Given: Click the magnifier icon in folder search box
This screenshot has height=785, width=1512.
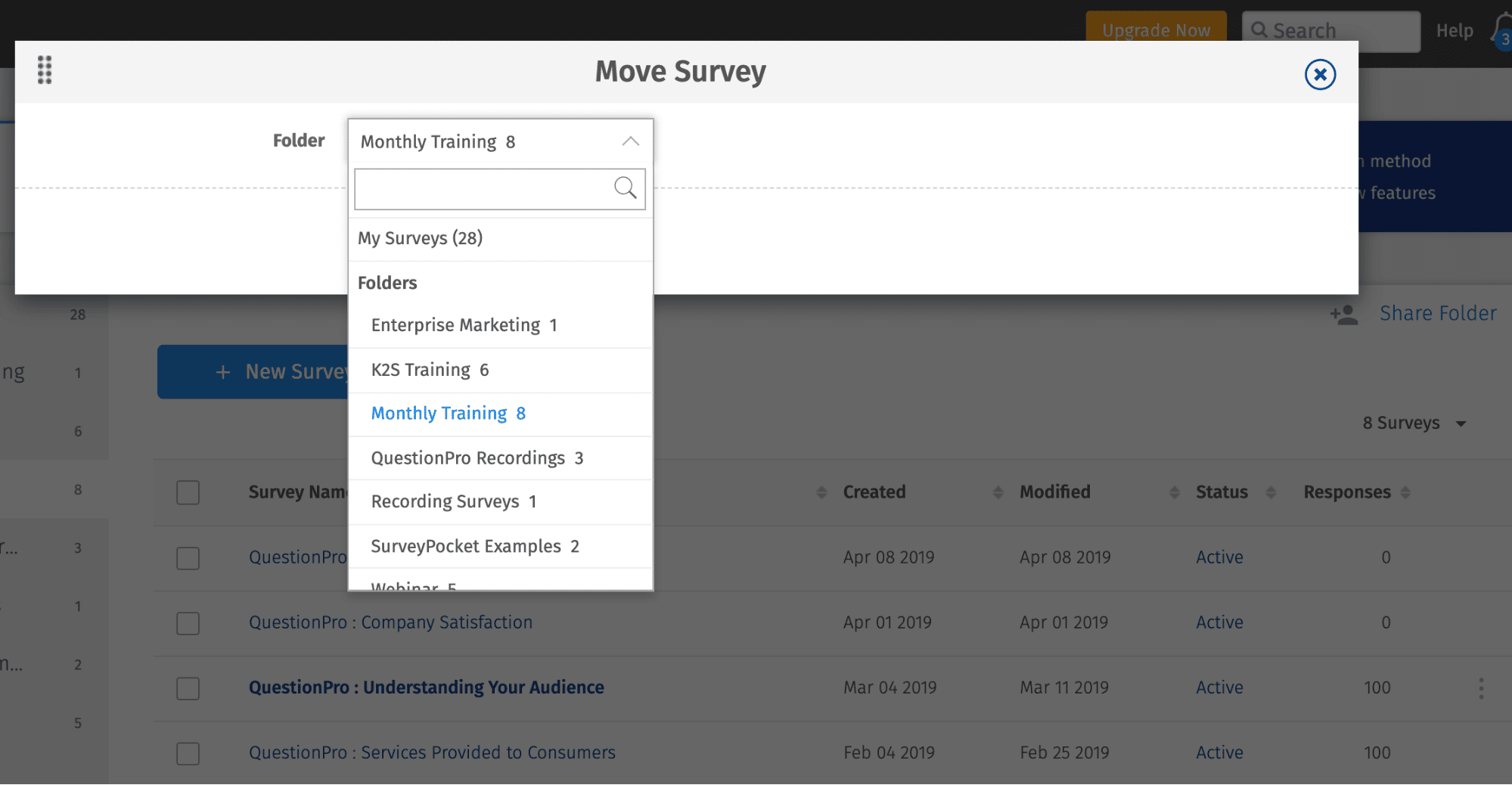Looking at the screenshot, I should 625,188.
